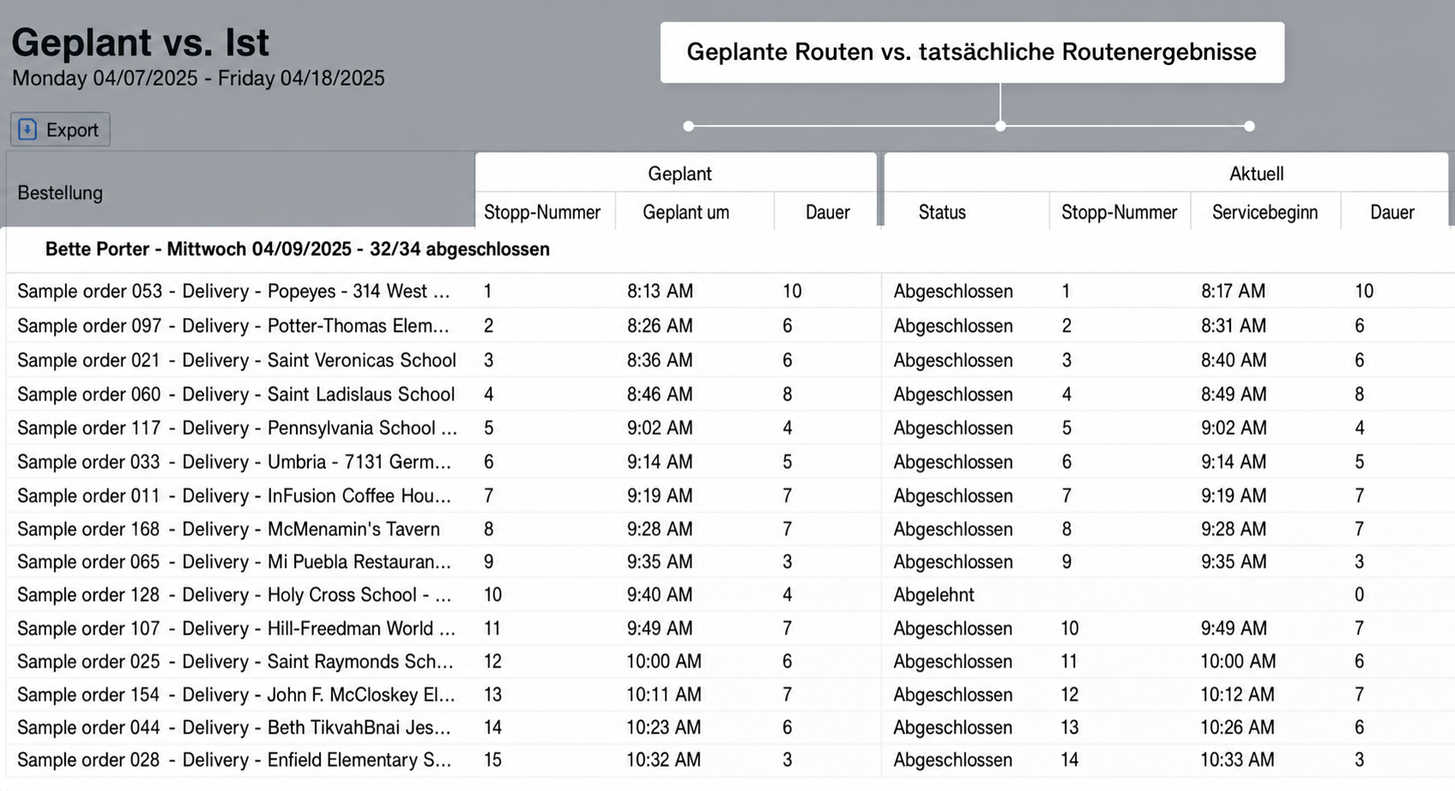The height and width of the screenshot is (791, 1455).
Task: Click service start time 10:12 AM
Action: (1238, 694)
